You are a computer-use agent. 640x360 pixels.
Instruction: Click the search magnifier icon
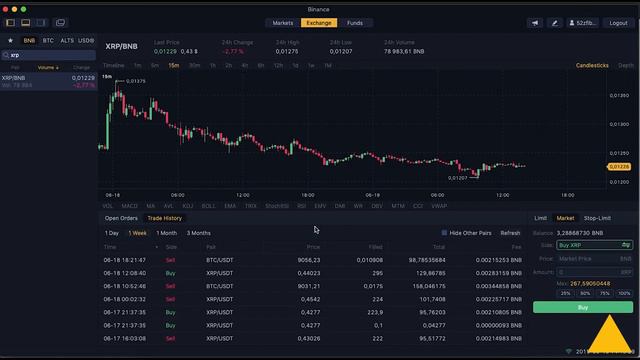pyautogui.click(x=6, y=55)
